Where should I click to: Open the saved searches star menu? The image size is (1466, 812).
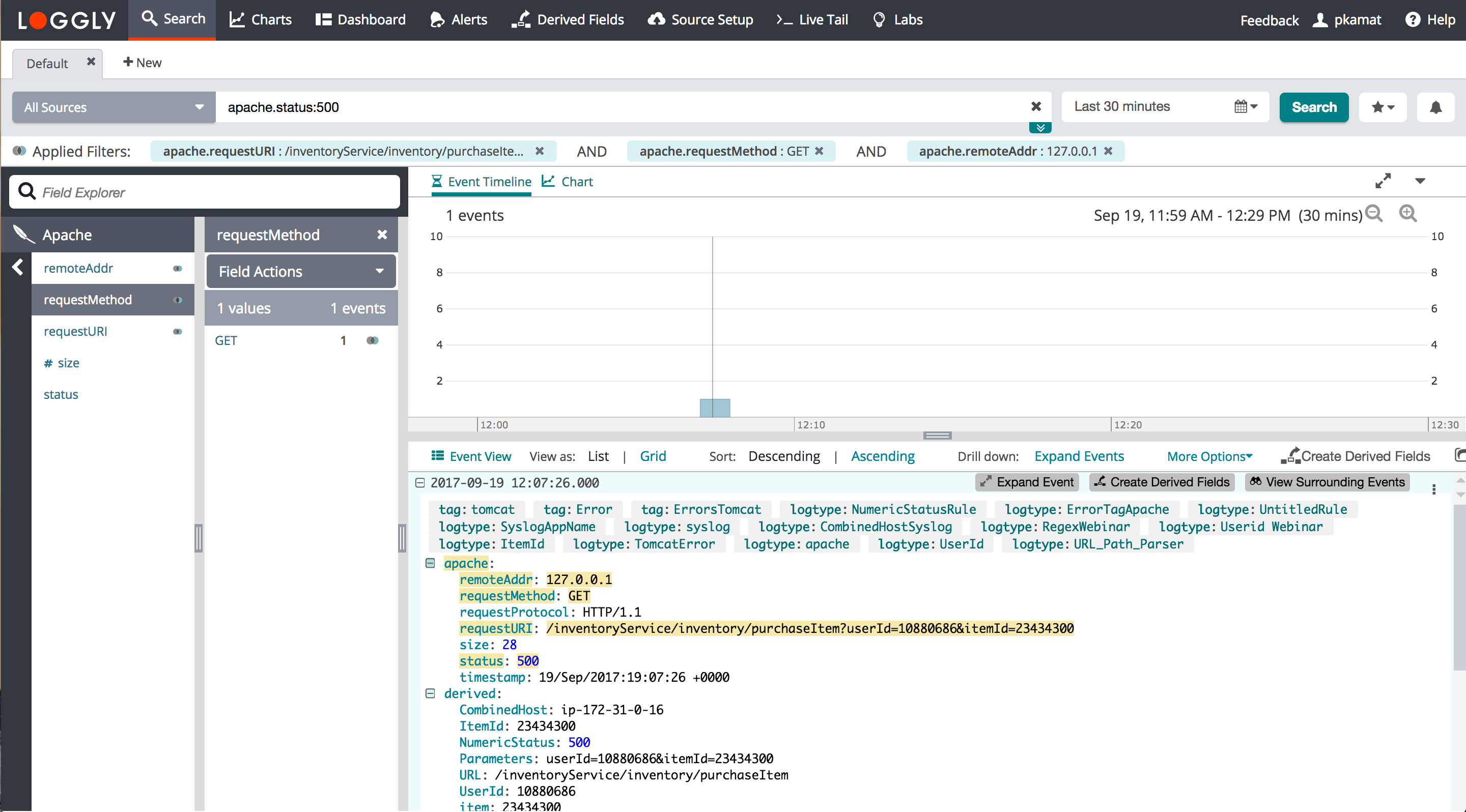coord(1382,107)
